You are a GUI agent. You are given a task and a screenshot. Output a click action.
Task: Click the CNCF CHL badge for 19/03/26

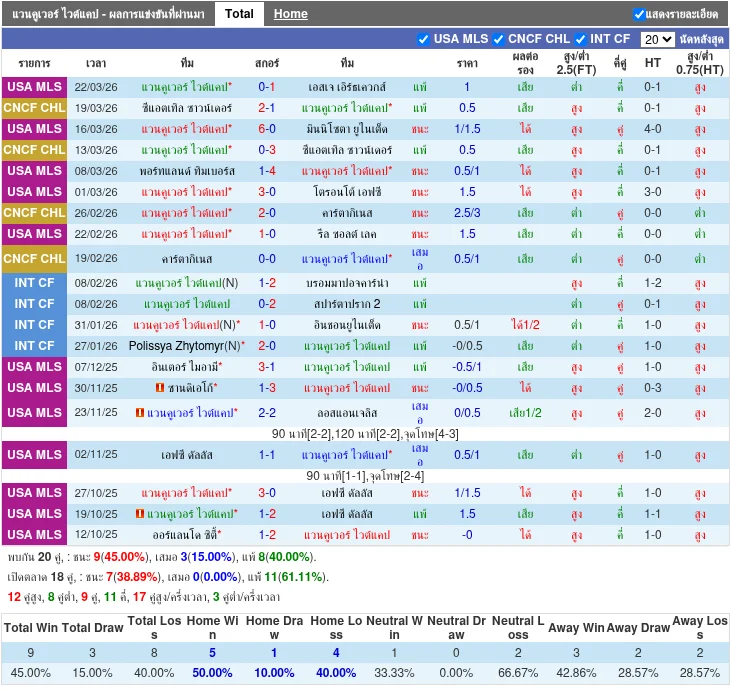[x=35, y=108]
